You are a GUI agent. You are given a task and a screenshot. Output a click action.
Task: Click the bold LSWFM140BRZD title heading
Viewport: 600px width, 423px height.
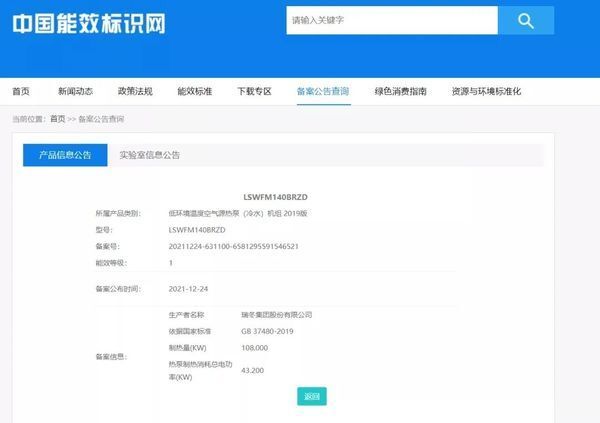pyautogui.click(x=277, y=195)
